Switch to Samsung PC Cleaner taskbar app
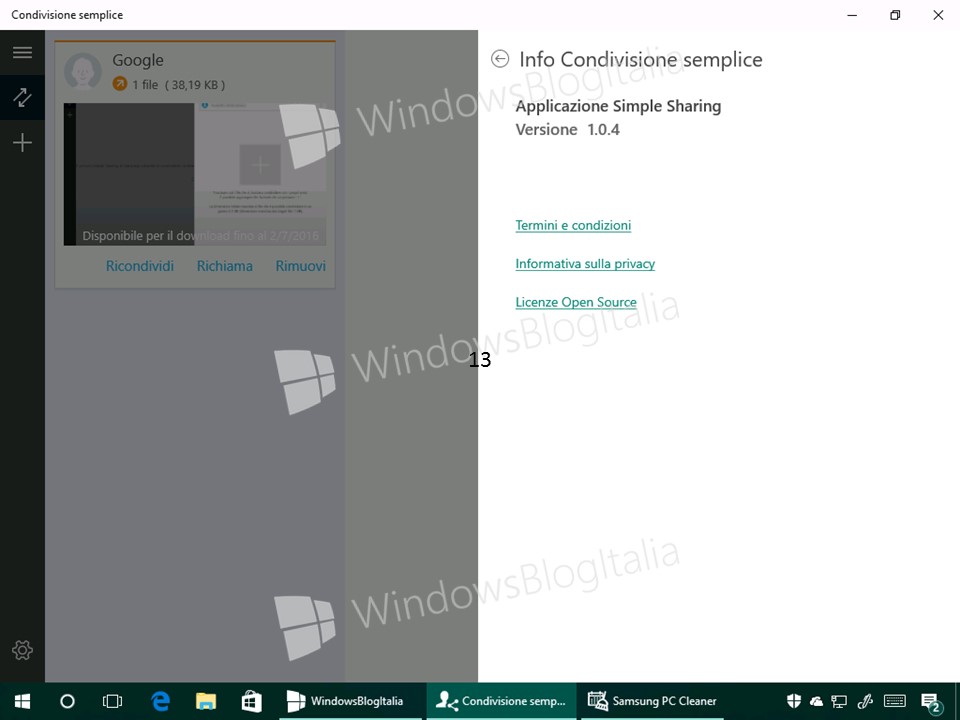The height and width of the screenshot is (720, 960). [x=652, y=701]
